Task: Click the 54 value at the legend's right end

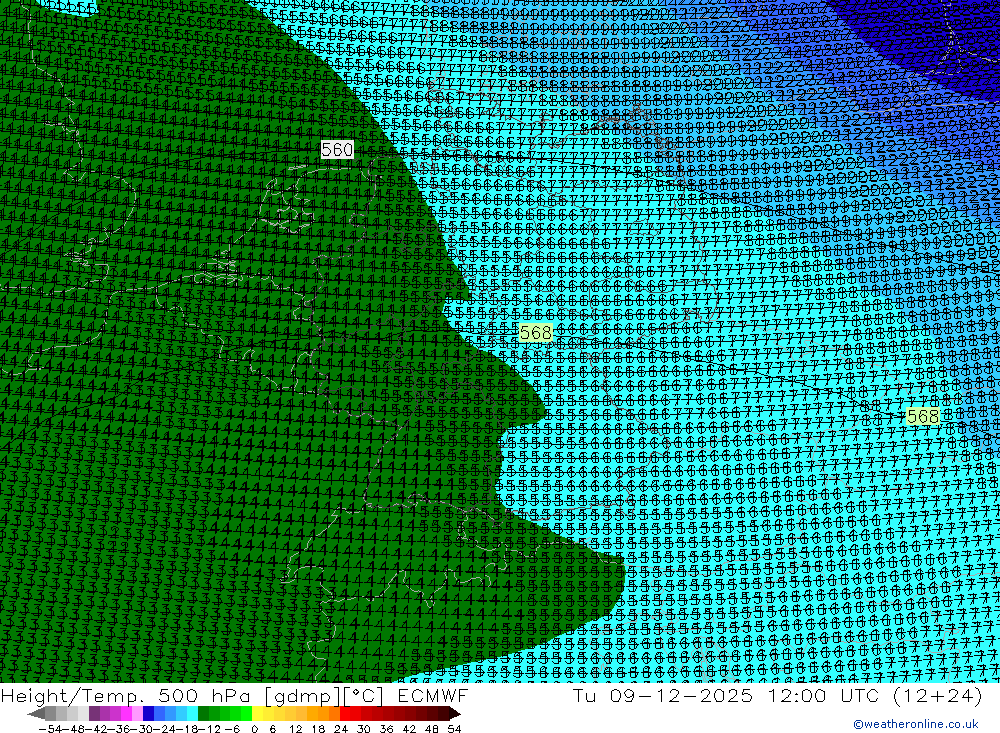Action: click(x=454, y=729)
